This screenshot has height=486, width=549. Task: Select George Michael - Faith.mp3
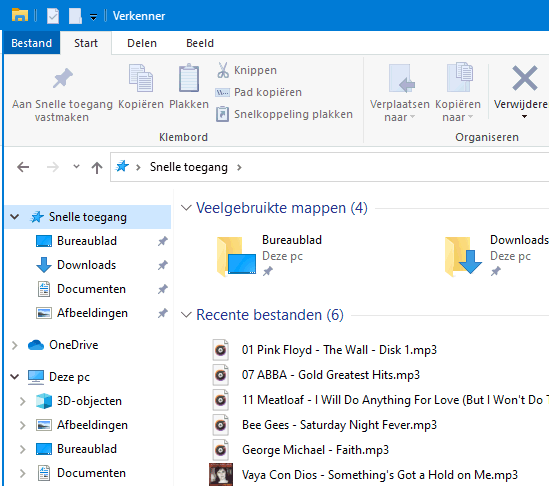click(x=315, y=450)
